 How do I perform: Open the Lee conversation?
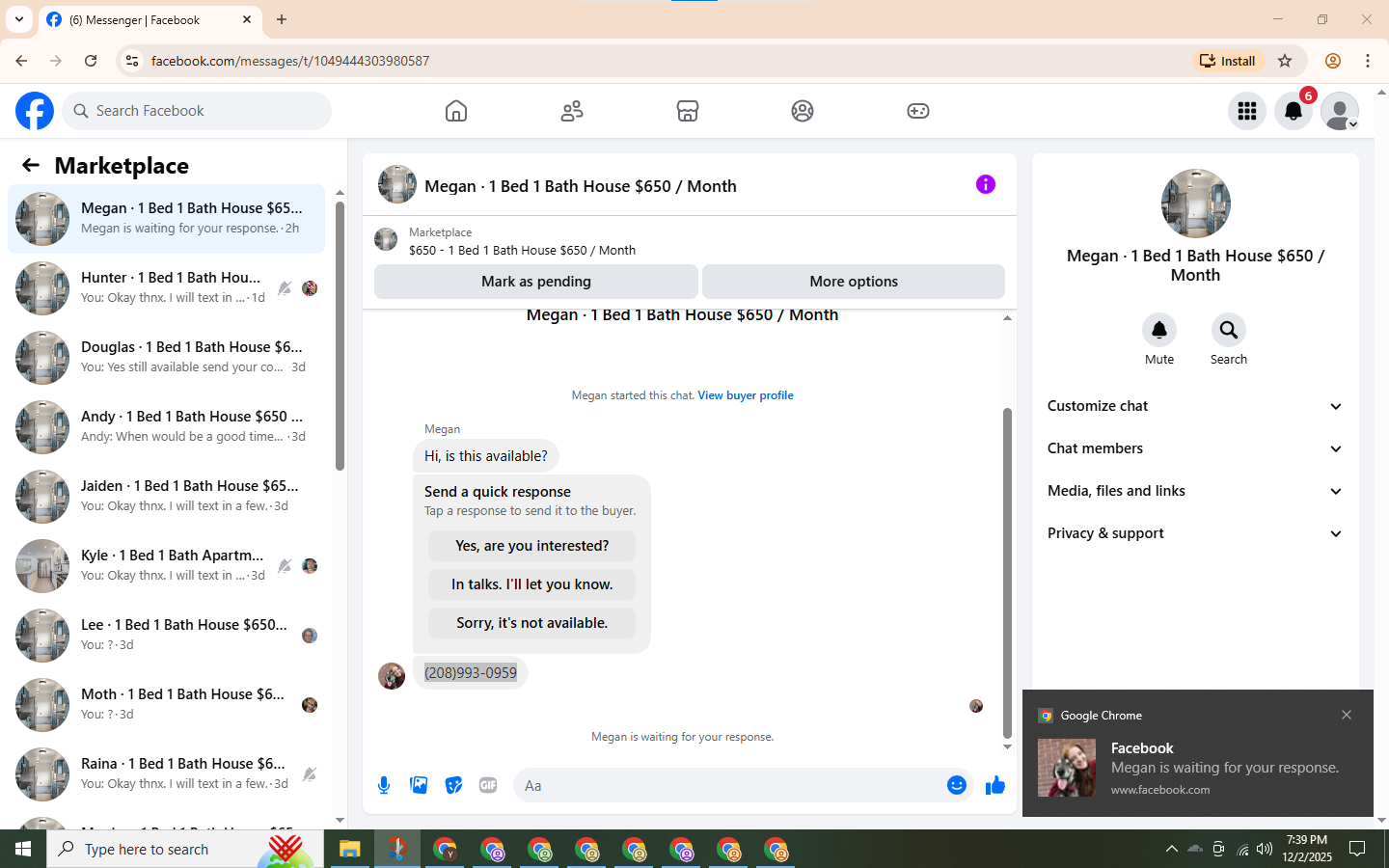pos(166,636)
